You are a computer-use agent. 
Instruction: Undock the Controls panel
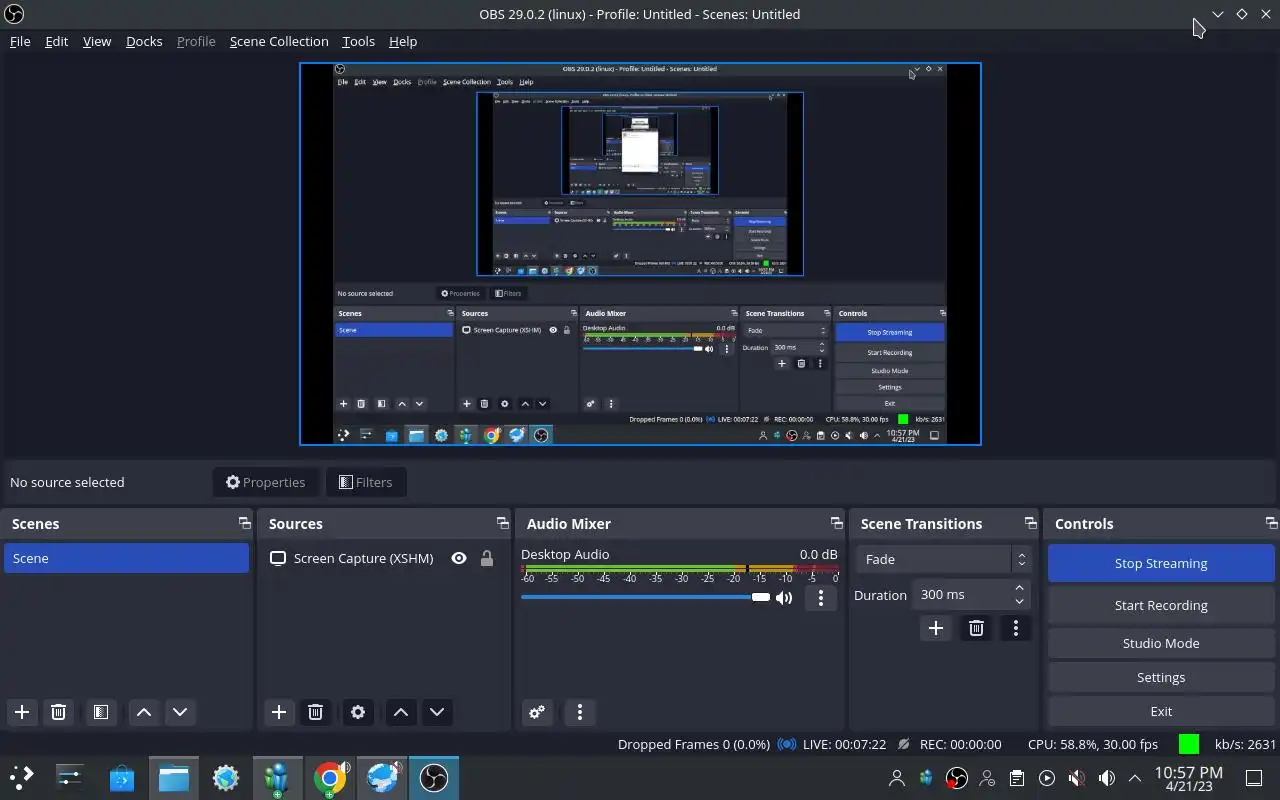pyautogui.click(x=1271, y=523)
